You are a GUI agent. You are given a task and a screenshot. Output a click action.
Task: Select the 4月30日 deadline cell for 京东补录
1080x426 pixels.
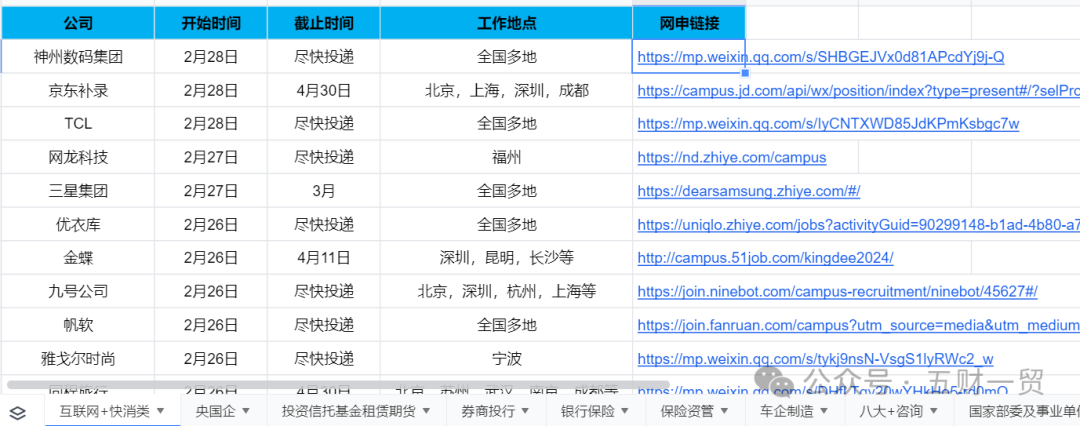(324, 90)
